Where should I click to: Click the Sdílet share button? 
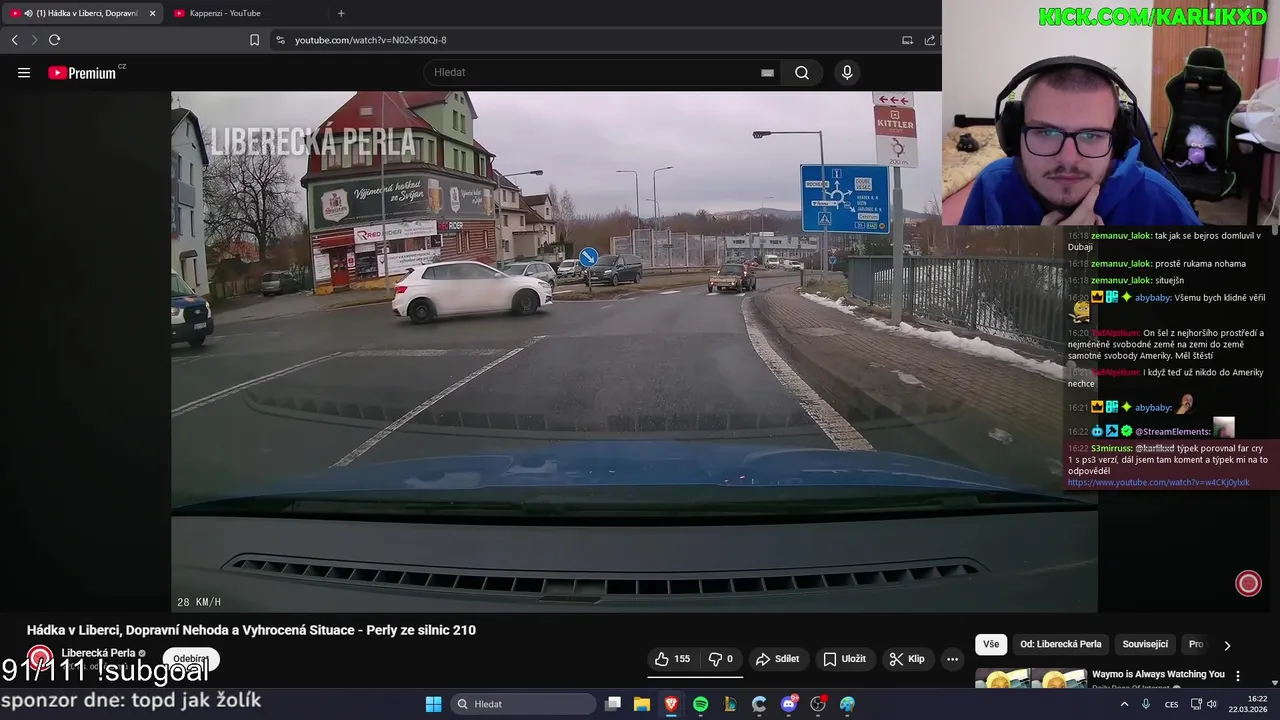(x=777, y=659)
